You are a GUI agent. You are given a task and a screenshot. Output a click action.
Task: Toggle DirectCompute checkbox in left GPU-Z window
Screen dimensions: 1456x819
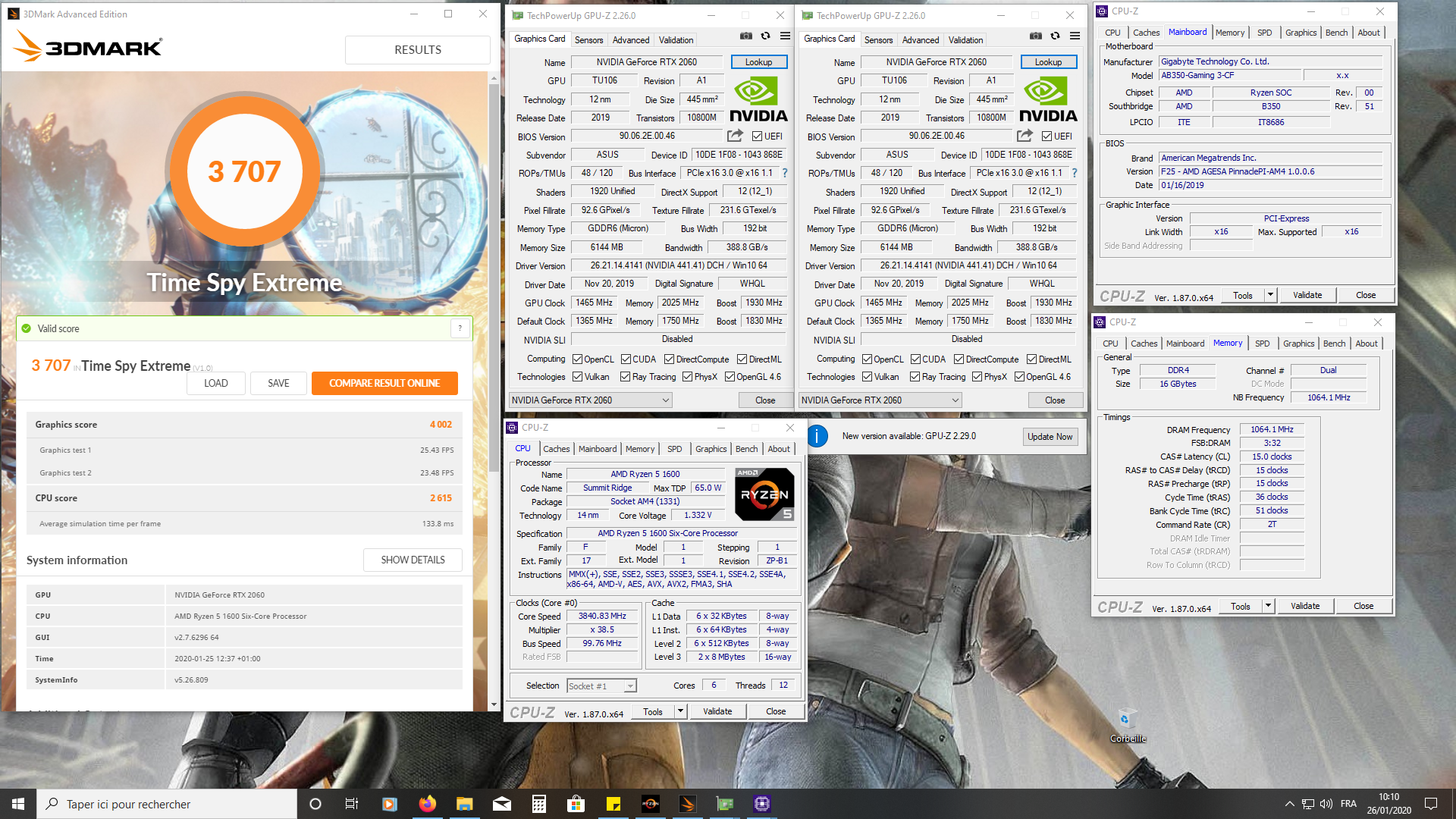pyautogui.click(x=669, y=359)
